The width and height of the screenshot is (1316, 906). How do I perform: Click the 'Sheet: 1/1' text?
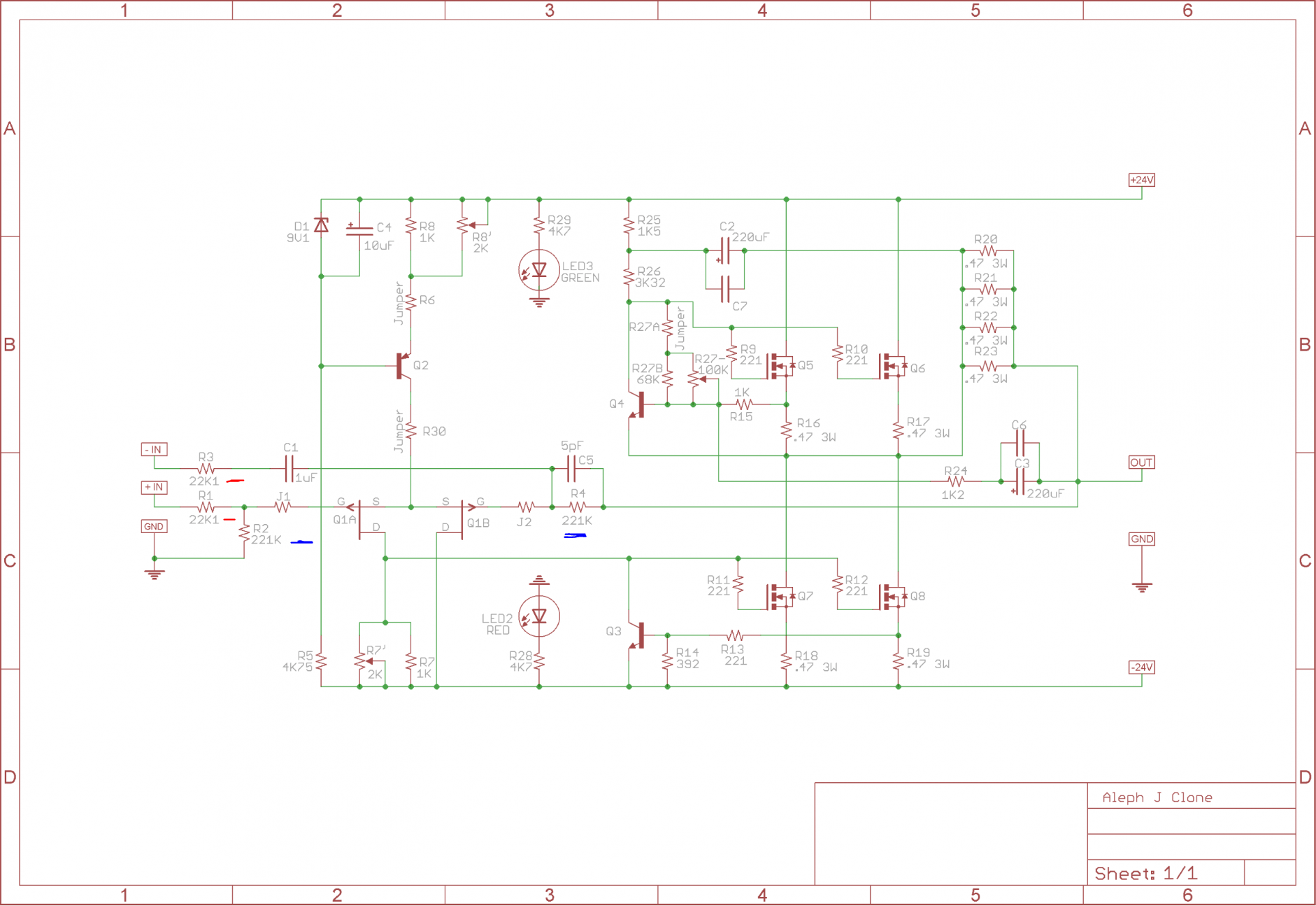click(x=1145, y=873)
